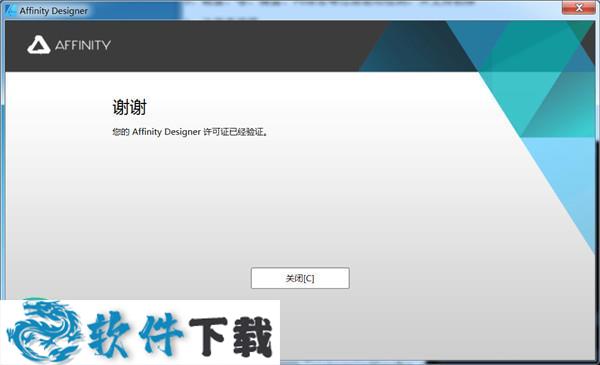The width and height of the screenshot is (600, 365).
Task: Click empty gray area above the 关闭 button
Action: tap(300, 214)
